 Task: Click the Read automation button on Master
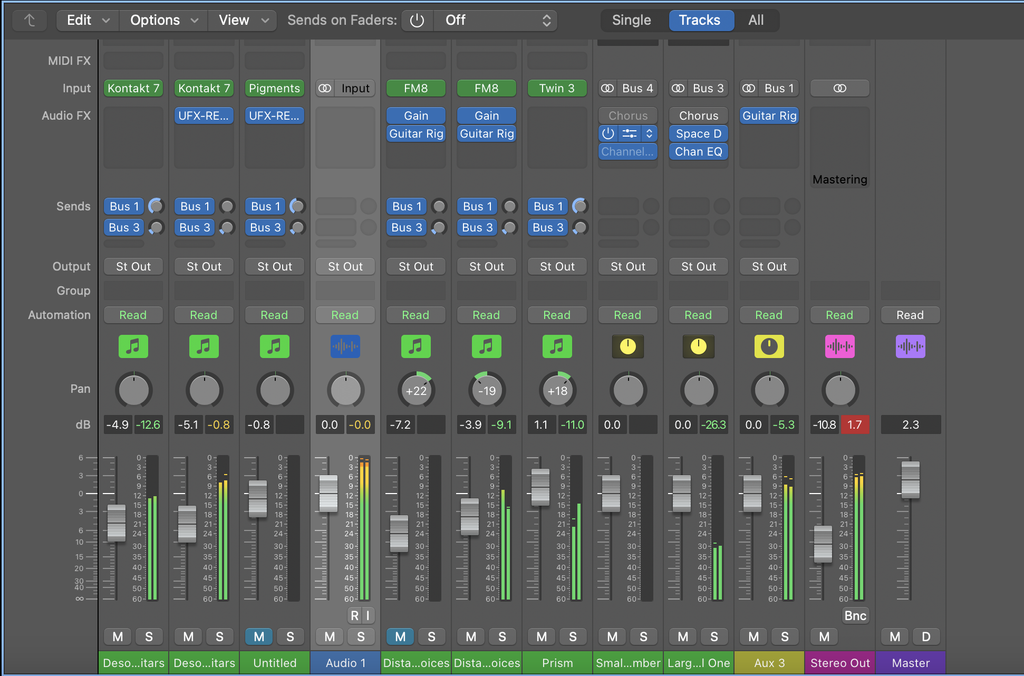pos(910,314)
